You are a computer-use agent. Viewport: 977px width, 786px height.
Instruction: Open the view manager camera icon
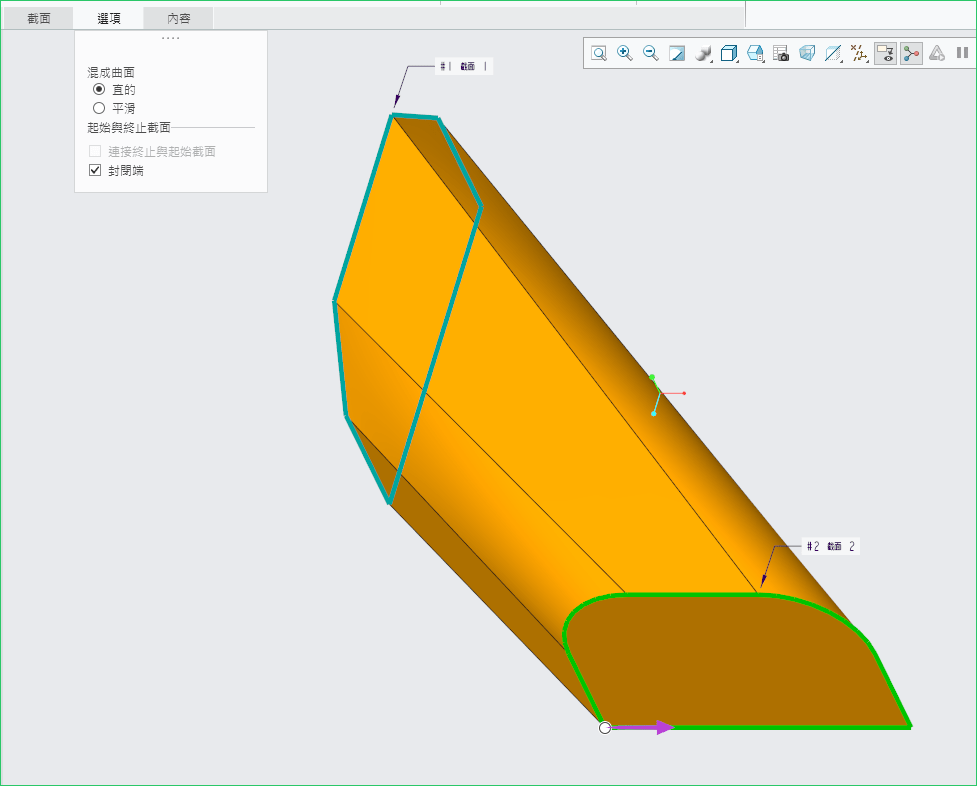781,53
